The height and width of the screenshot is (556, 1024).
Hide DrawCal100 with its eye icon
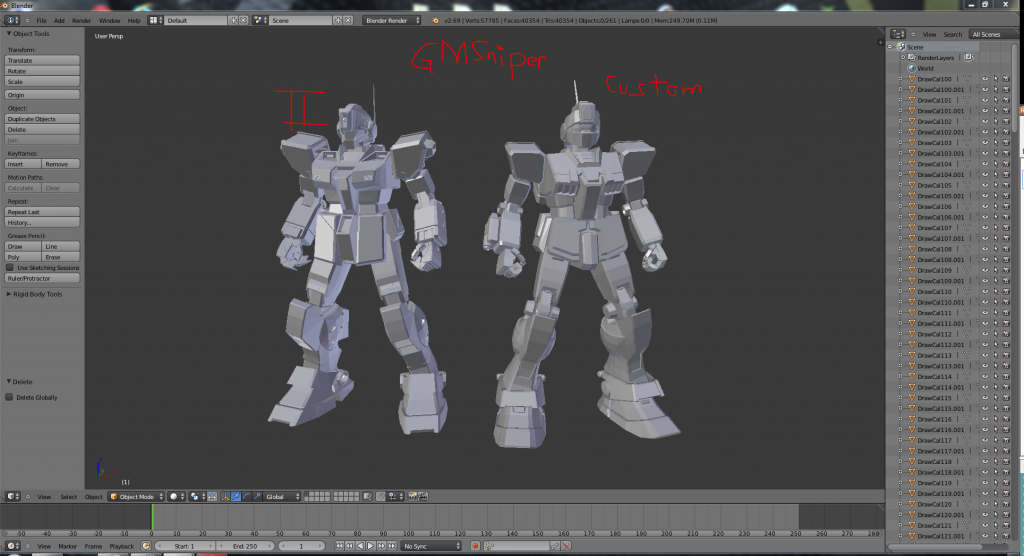pos(985,79)
